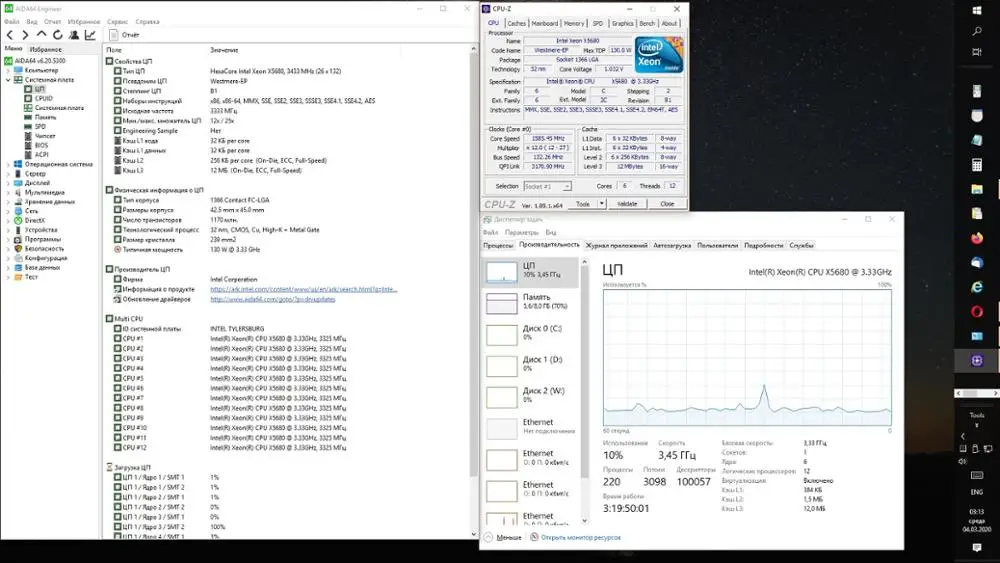Click the Tools button in CPU-Z
Image resolution: width=1000 pixels, height=563 pixels.
pos(583,204)
